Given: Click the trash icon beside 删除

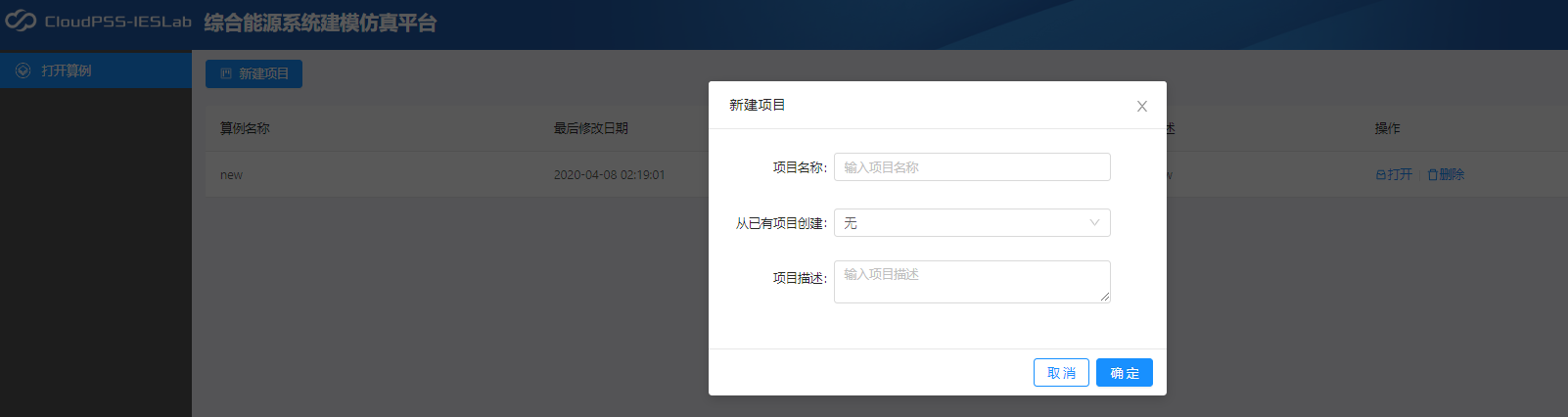Looking at the screenshot, I should (1433, 175).
